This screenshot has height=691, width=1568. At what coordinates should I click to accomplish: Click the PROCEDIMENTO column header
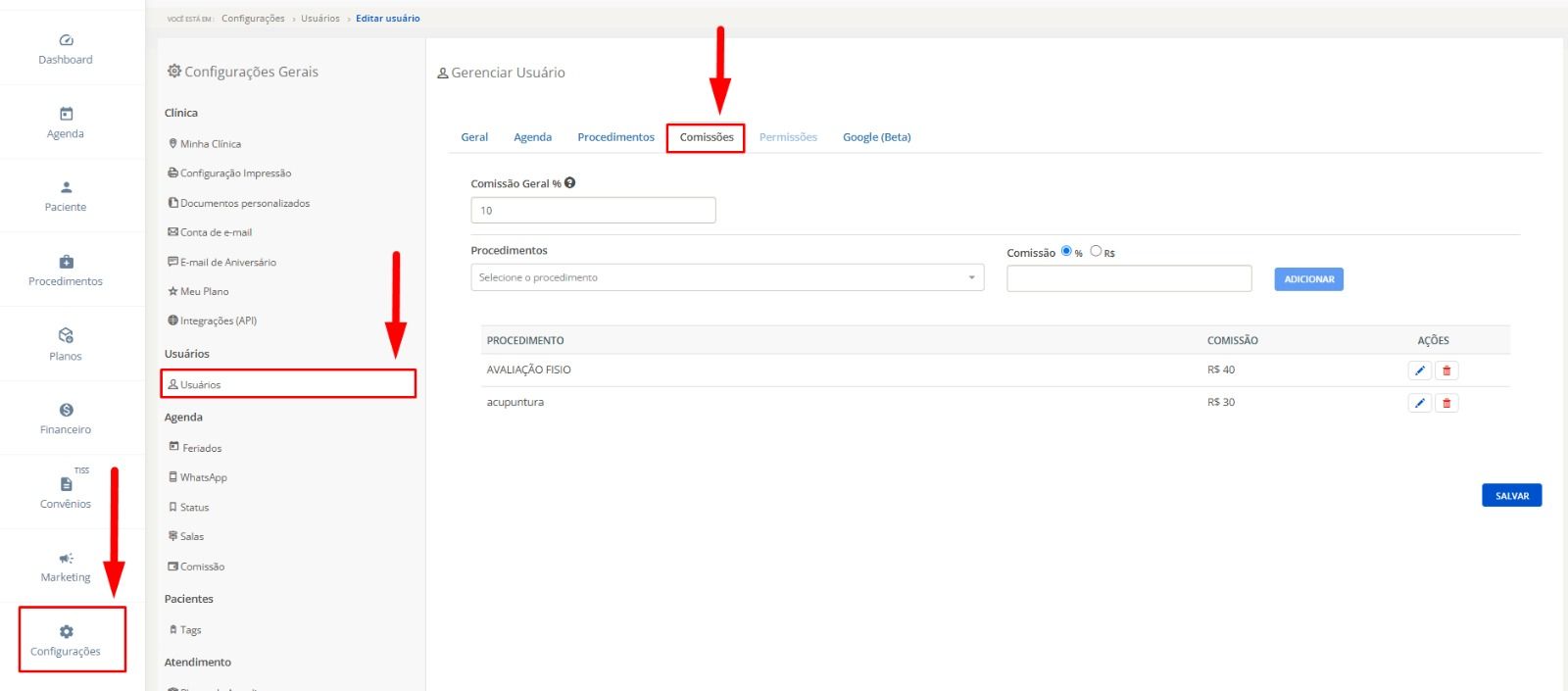pyautogui.click(x=525, y=340)
